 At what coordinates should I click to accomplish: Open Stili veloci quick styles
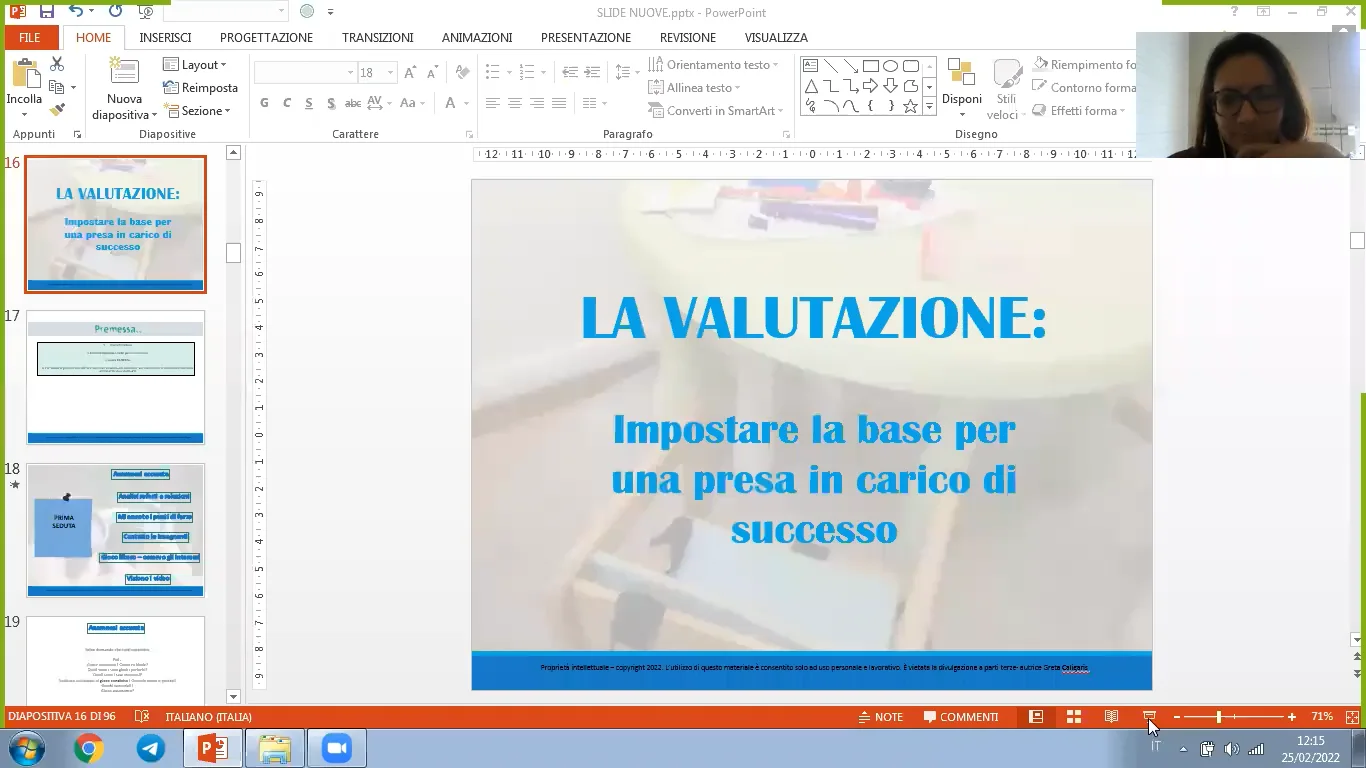(x=1006, y=88)
